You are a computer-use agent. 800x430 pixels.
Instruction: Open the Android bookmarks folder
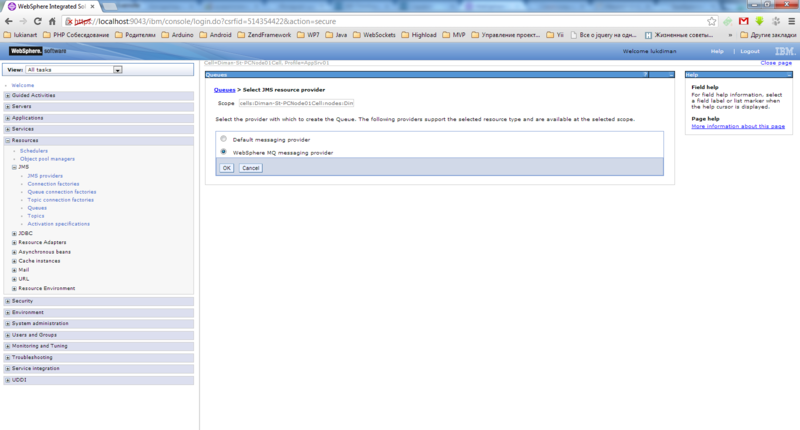click(x=215, y=35)
